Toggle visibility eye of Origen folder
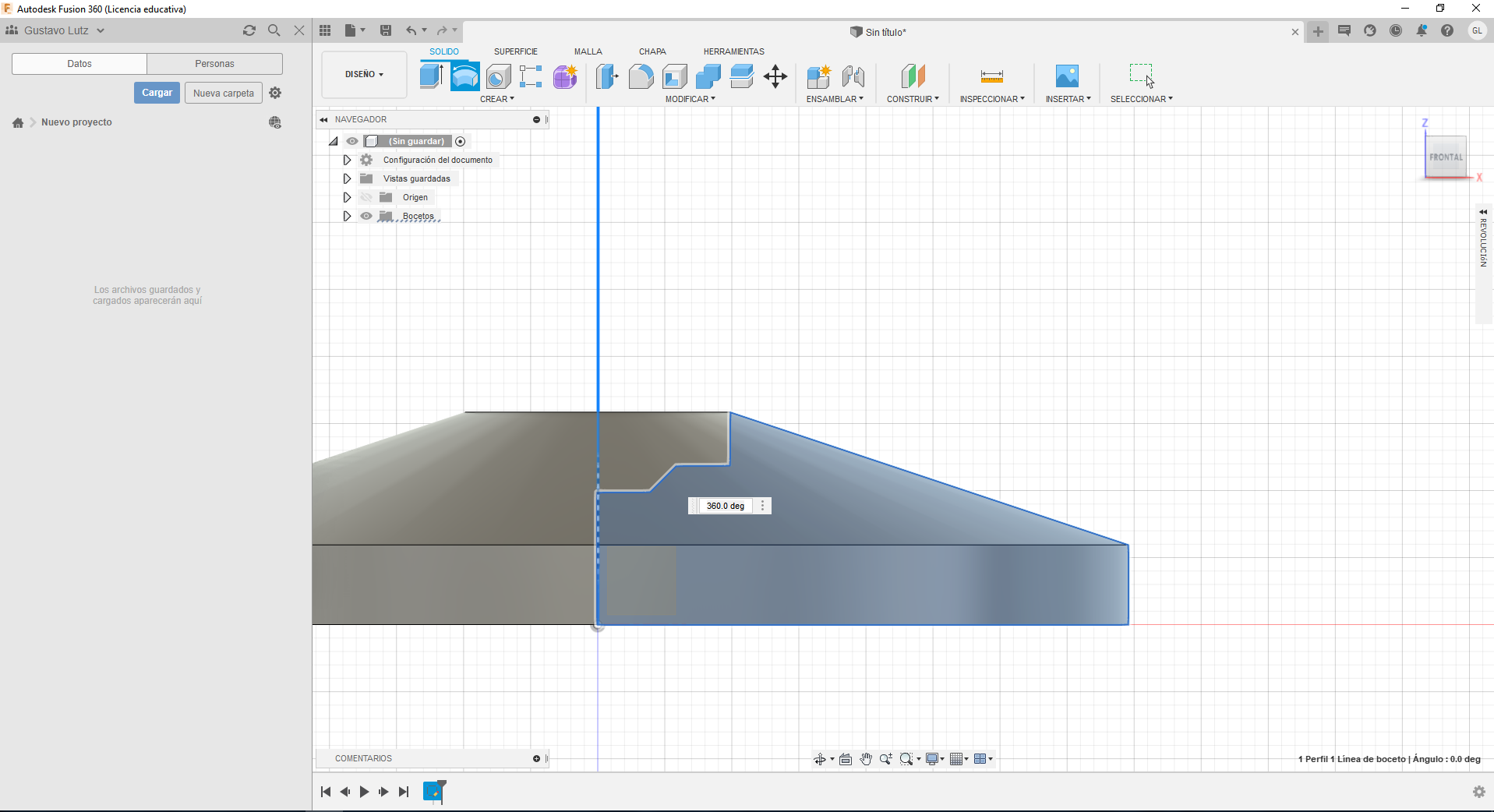 point(366,197)
